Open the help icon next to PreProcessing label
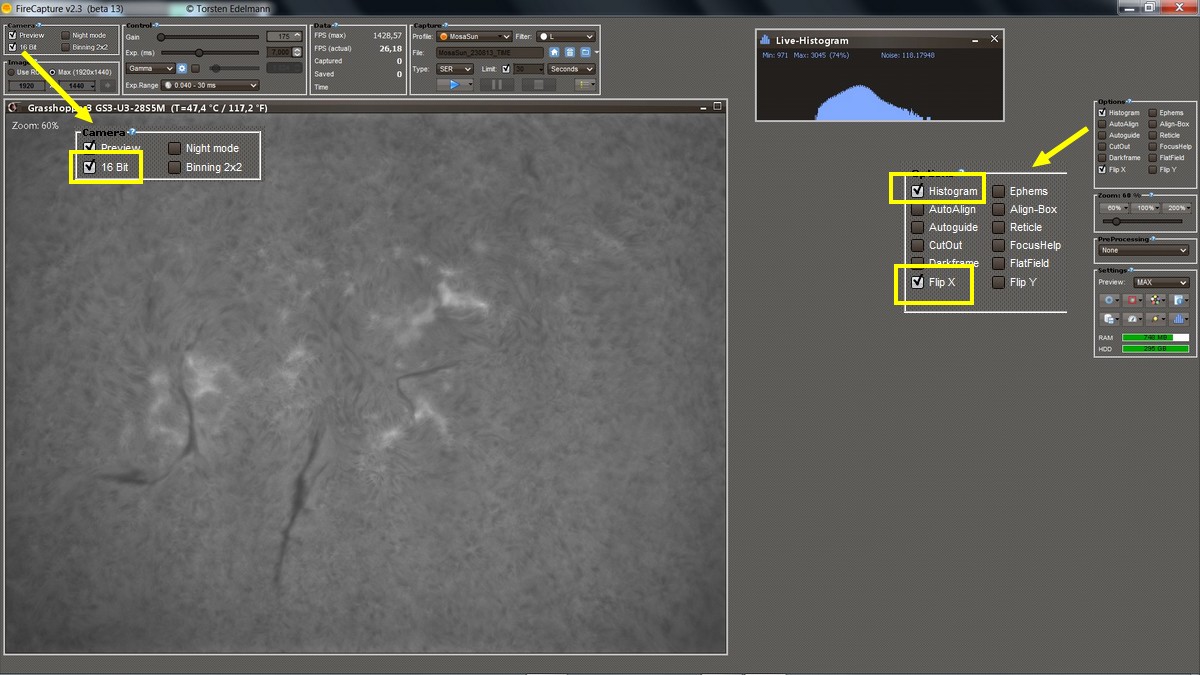This screenshot has height=675, width=1200. click(1153, 239)
